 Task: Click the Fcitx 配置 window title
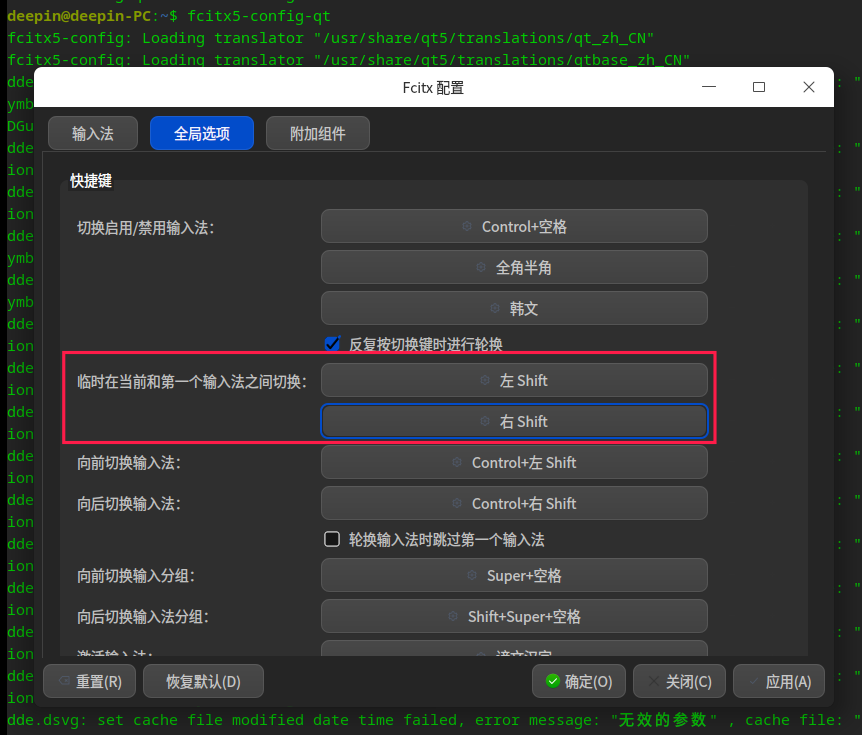pyautogui.click(x=433, y=87)
